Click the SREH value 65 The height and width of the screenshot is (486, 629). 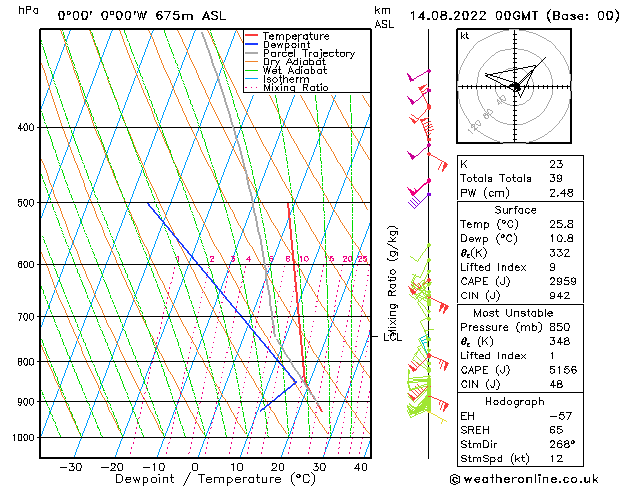[556, 430]
